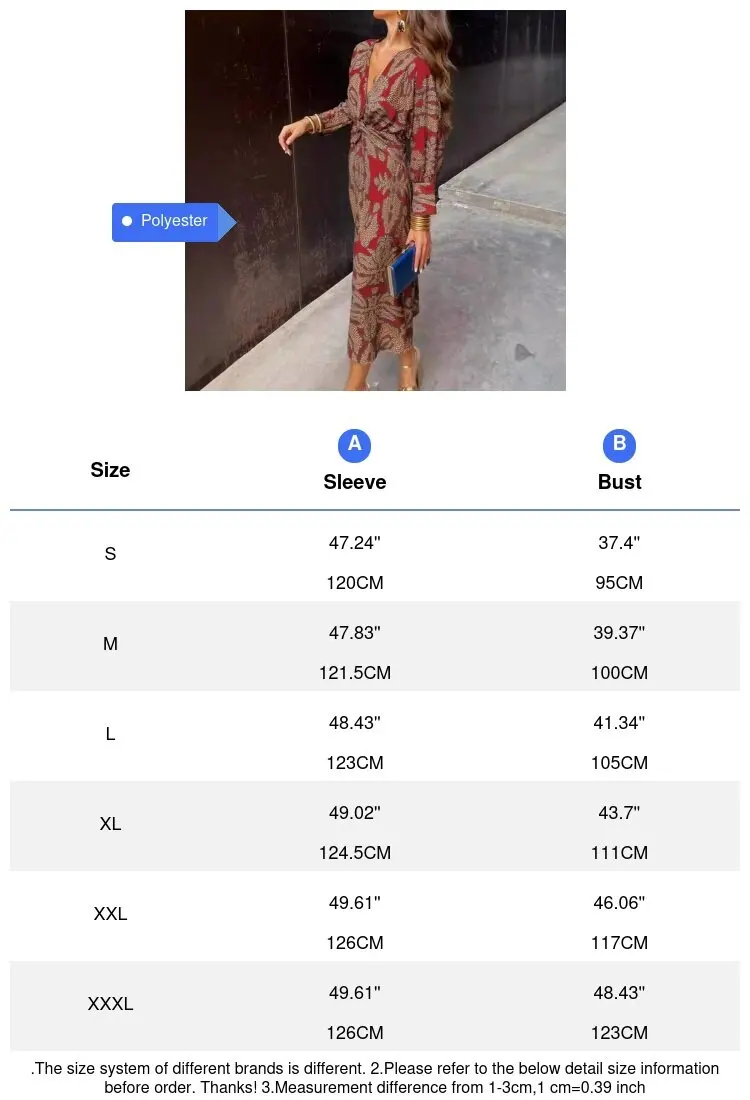Click the 100CM bust value for M

coord(620,673)
